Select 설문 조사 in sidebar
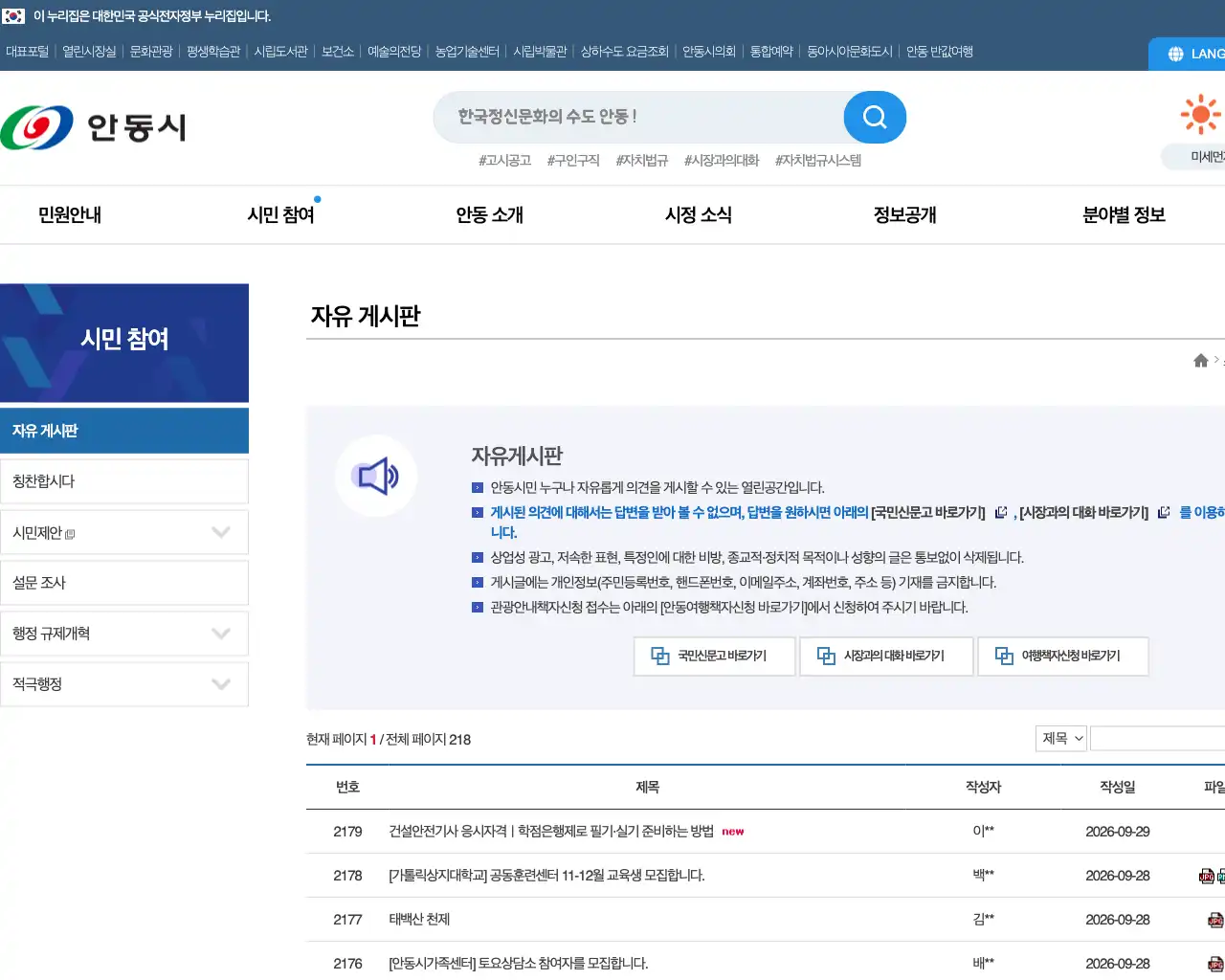 click(124, 583)
